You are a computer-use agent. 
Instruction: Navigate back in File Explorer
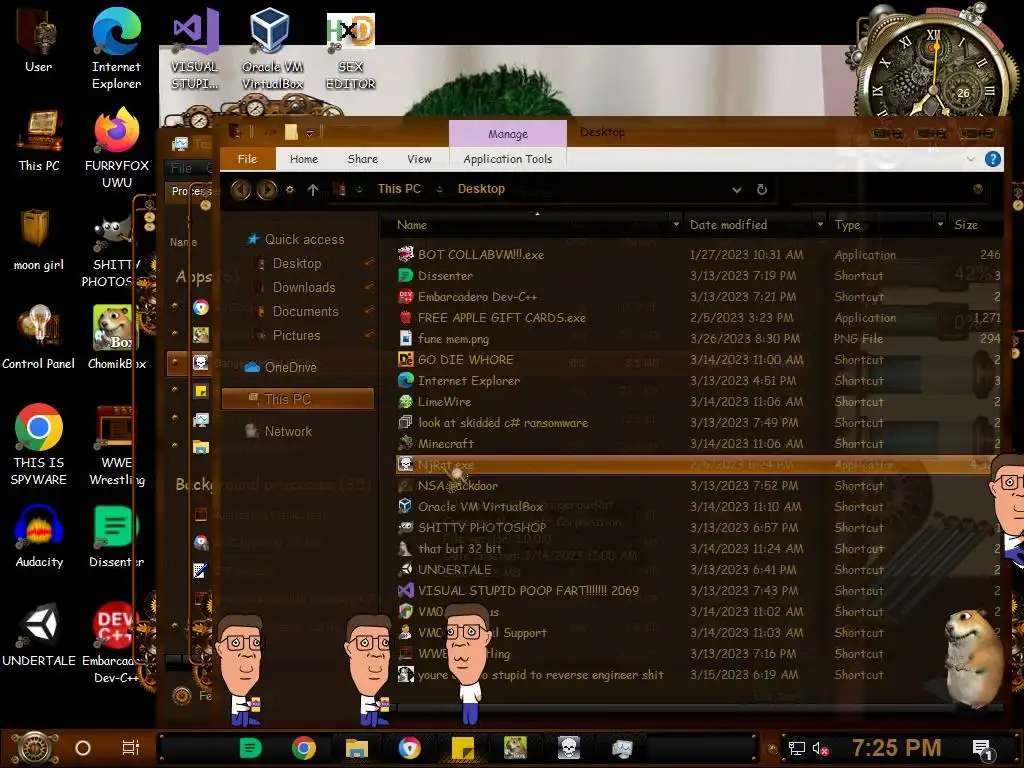coord(240,189)
